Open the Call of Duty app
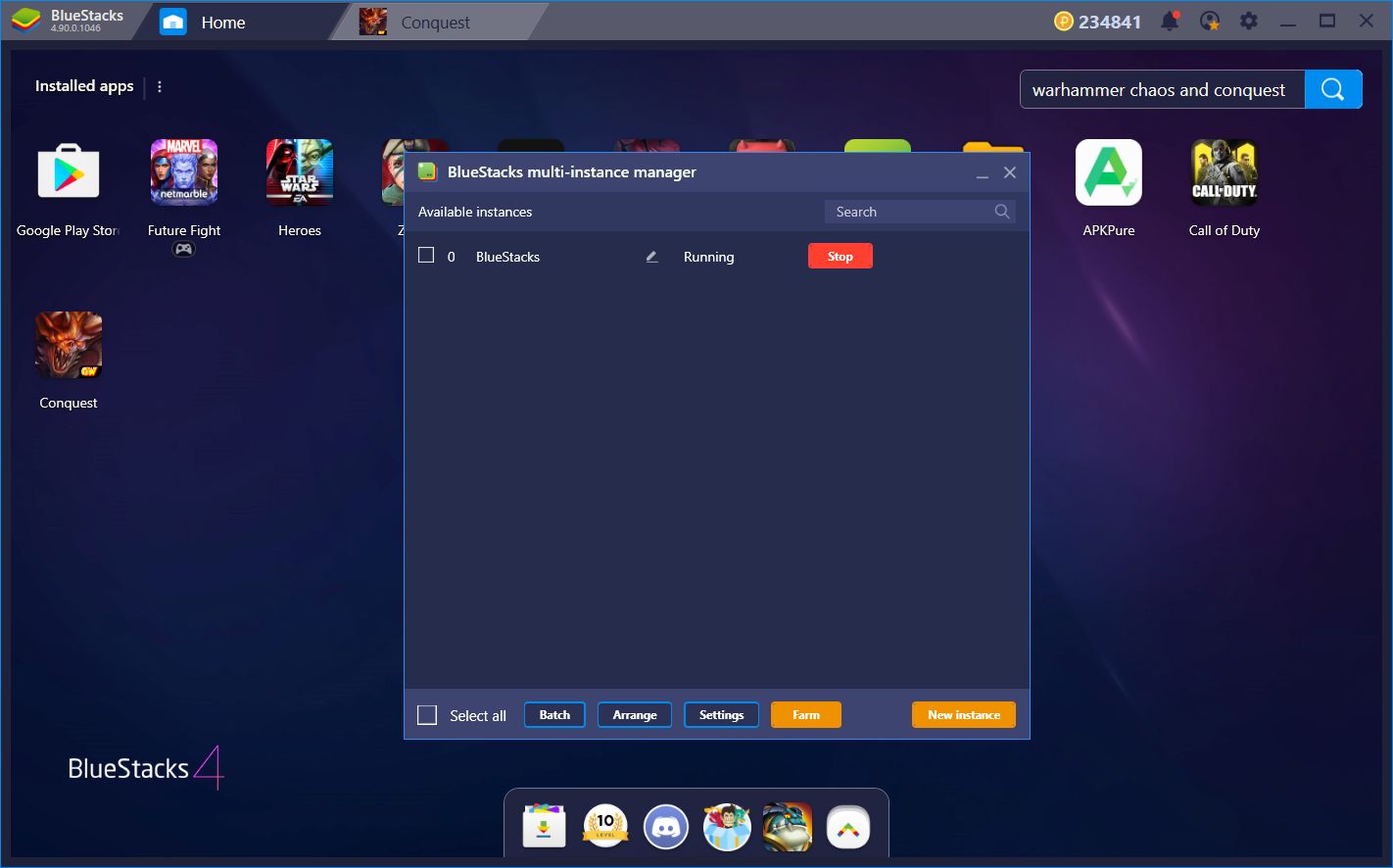Viewport: 1393px width, 868px height. coord(1225,172)
